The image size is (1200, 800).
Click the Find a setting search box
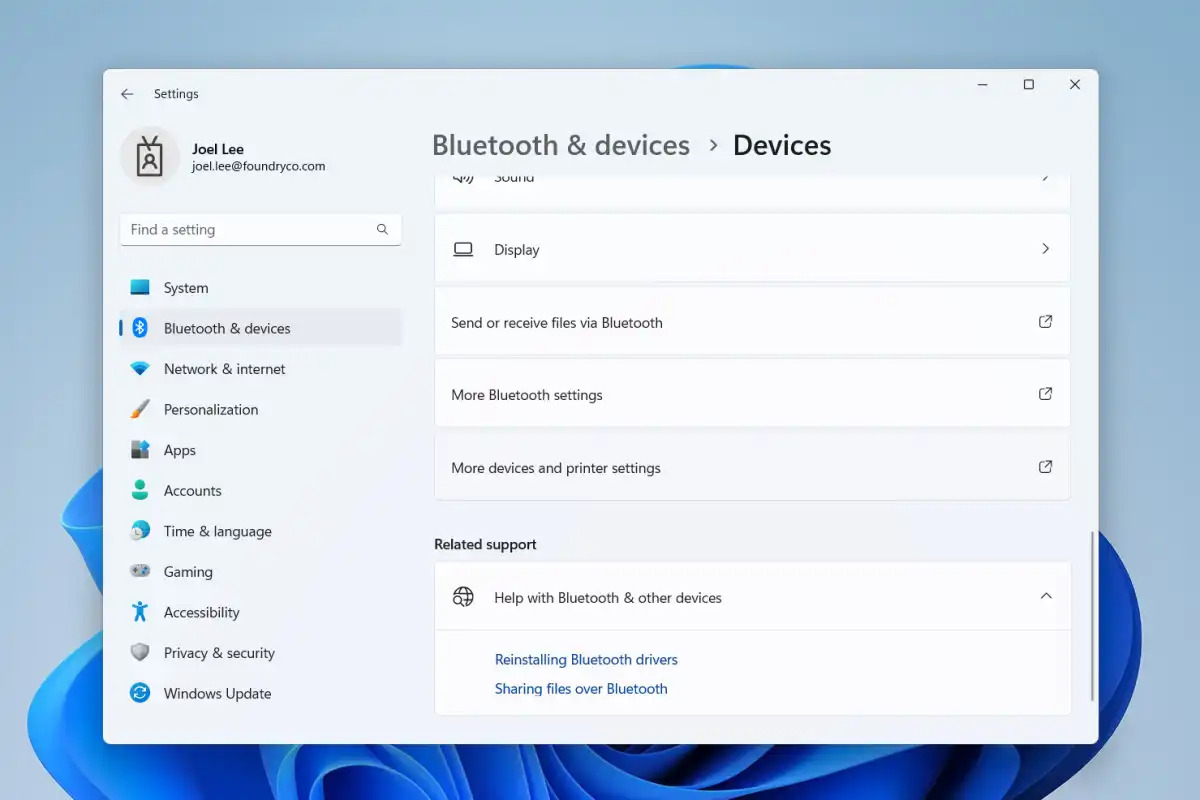[255, 229]
